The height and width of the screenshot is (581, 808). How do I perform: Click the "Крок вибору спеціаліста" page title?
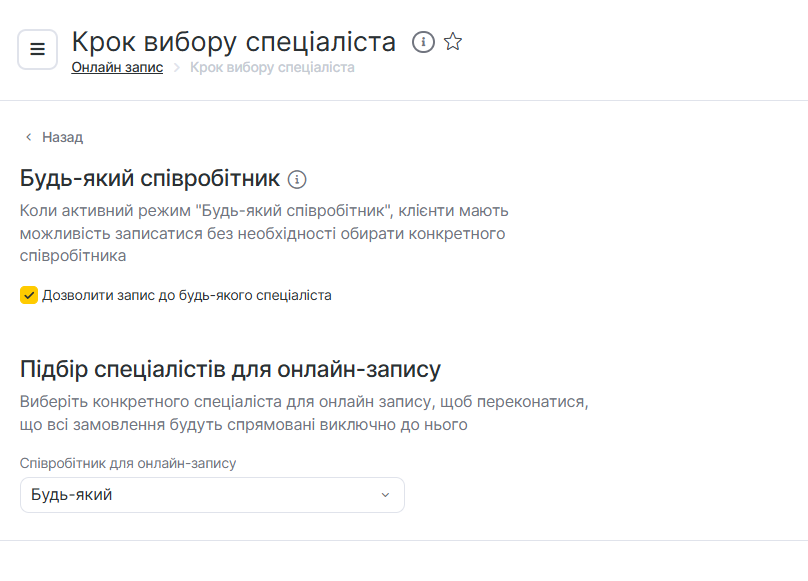(234, 42)
